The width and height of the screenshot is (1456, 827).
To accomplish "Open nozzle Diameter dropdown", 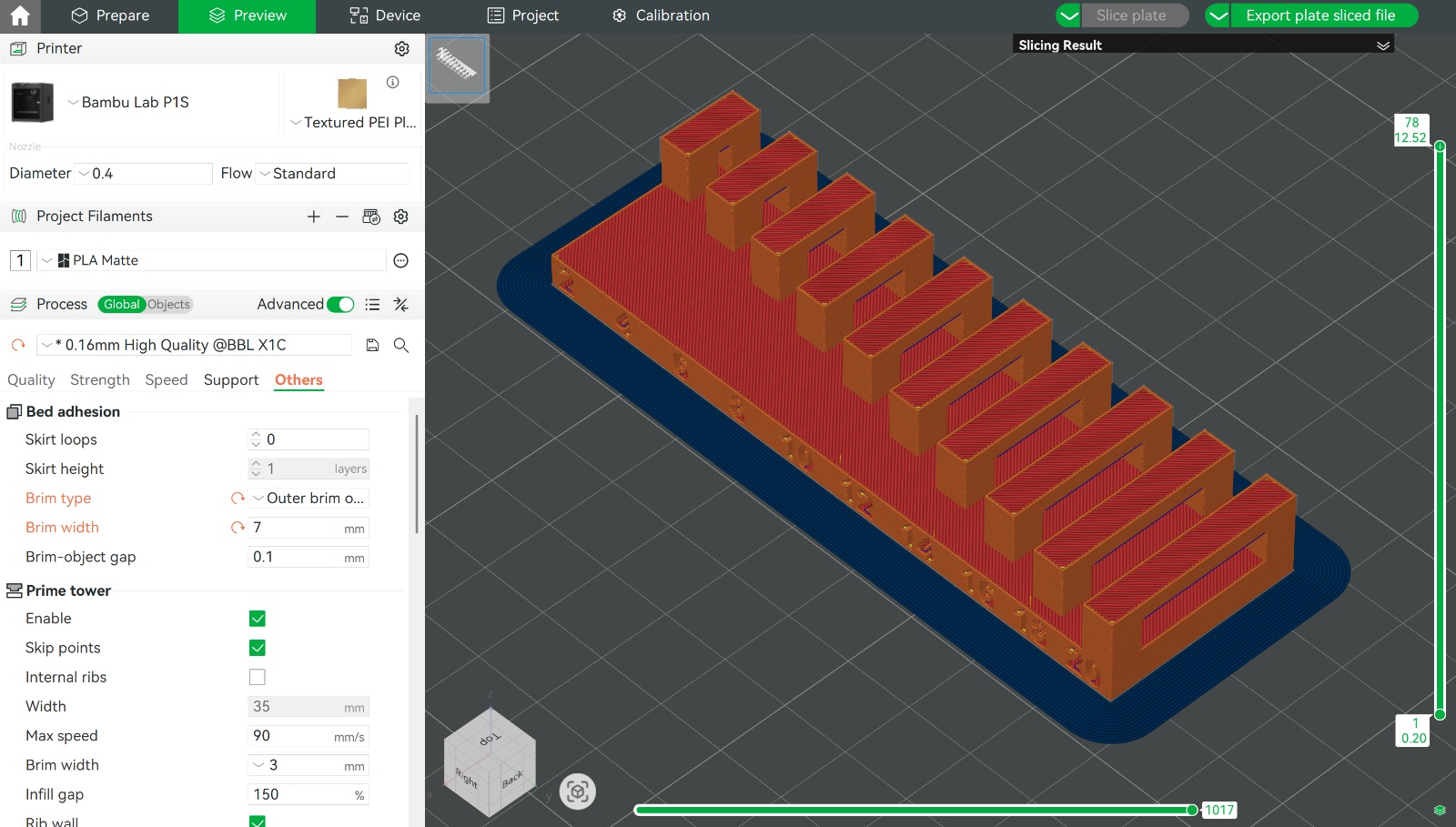I will (x=144, y=174).
